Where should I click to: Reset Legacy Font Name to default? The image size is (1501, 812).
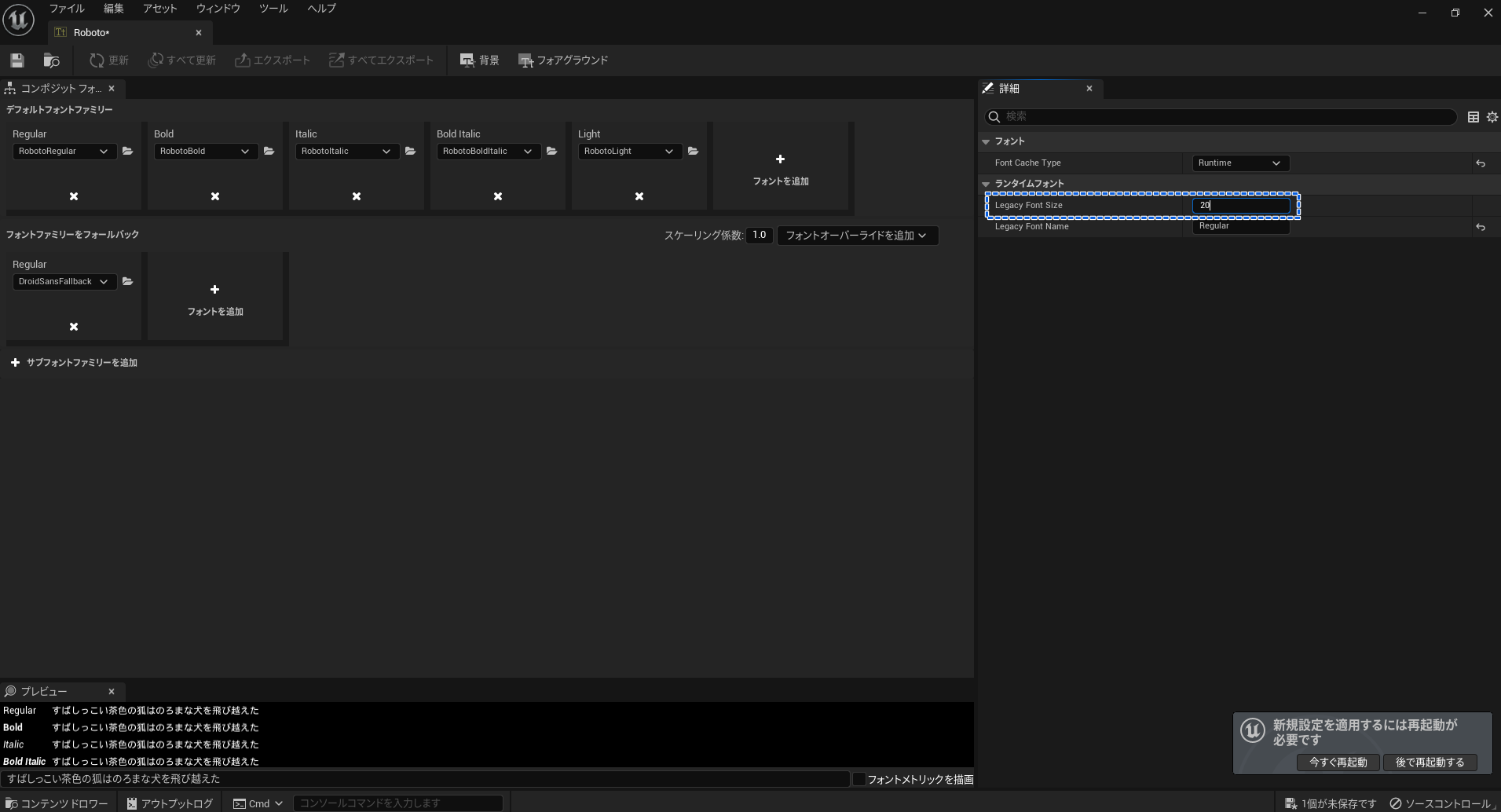pyautogui.click(x=1481, y=227)
